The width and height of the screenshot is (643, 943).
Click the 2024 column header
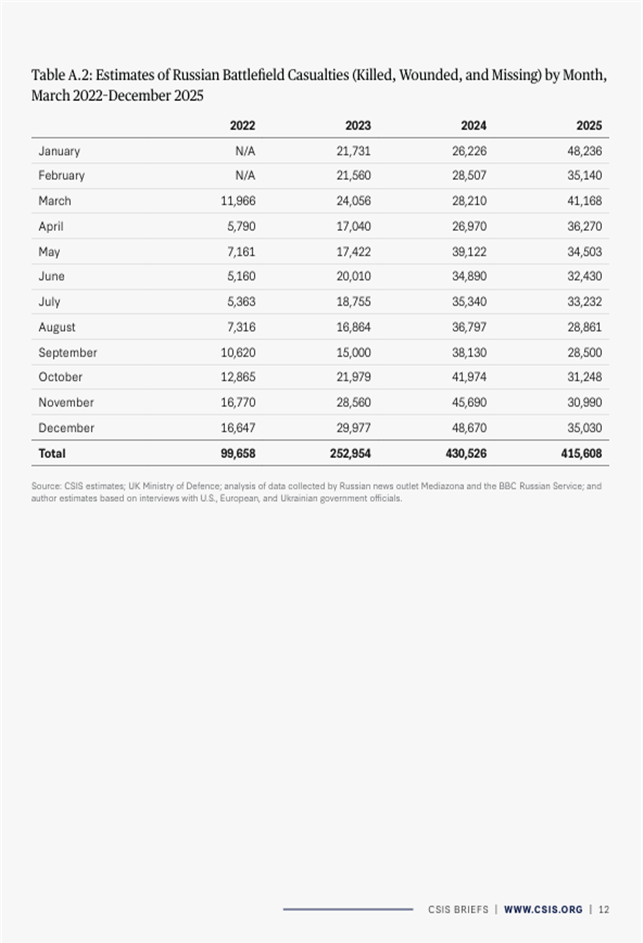point(473,125)
